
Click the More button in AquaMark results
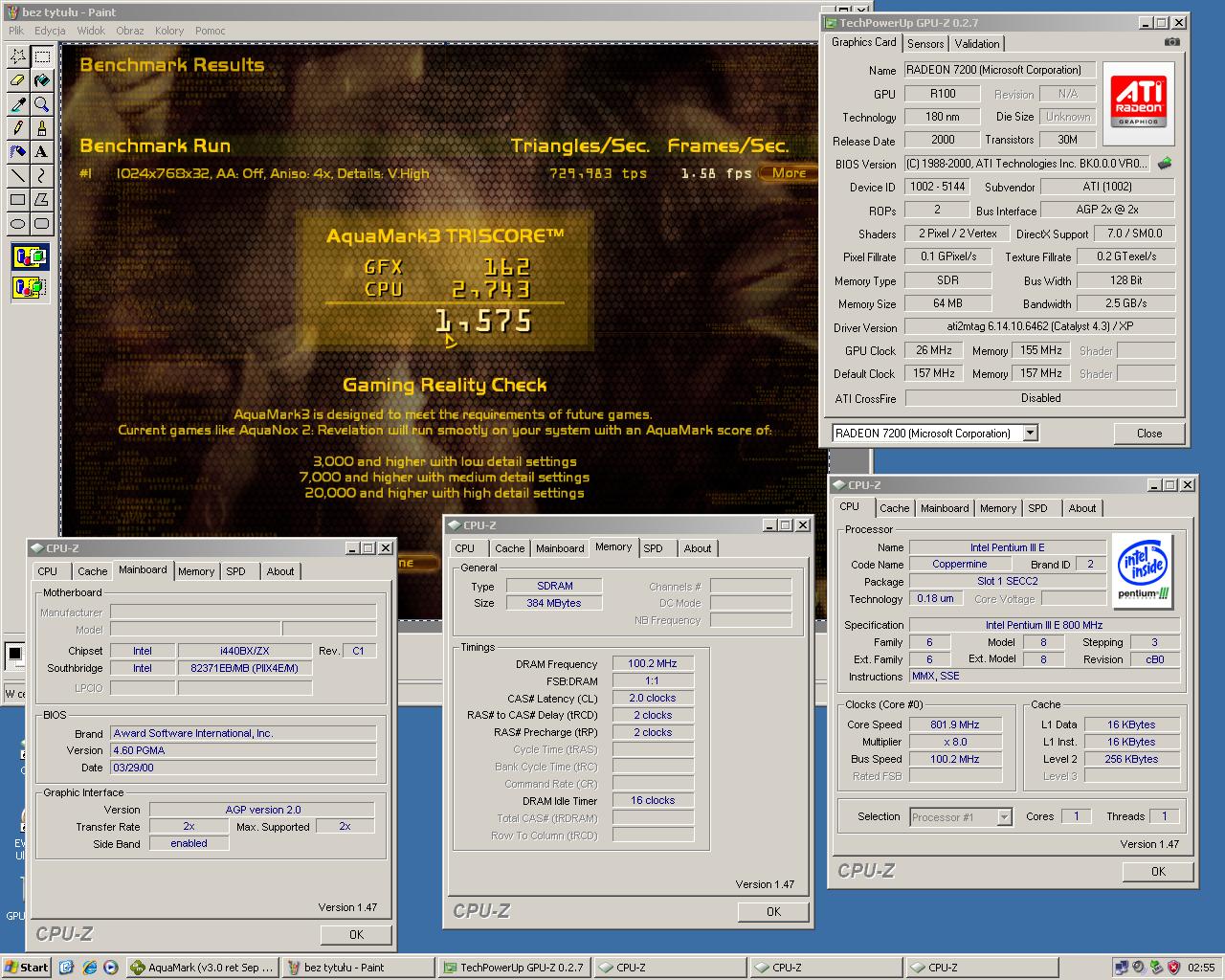[x=789, y=173]
